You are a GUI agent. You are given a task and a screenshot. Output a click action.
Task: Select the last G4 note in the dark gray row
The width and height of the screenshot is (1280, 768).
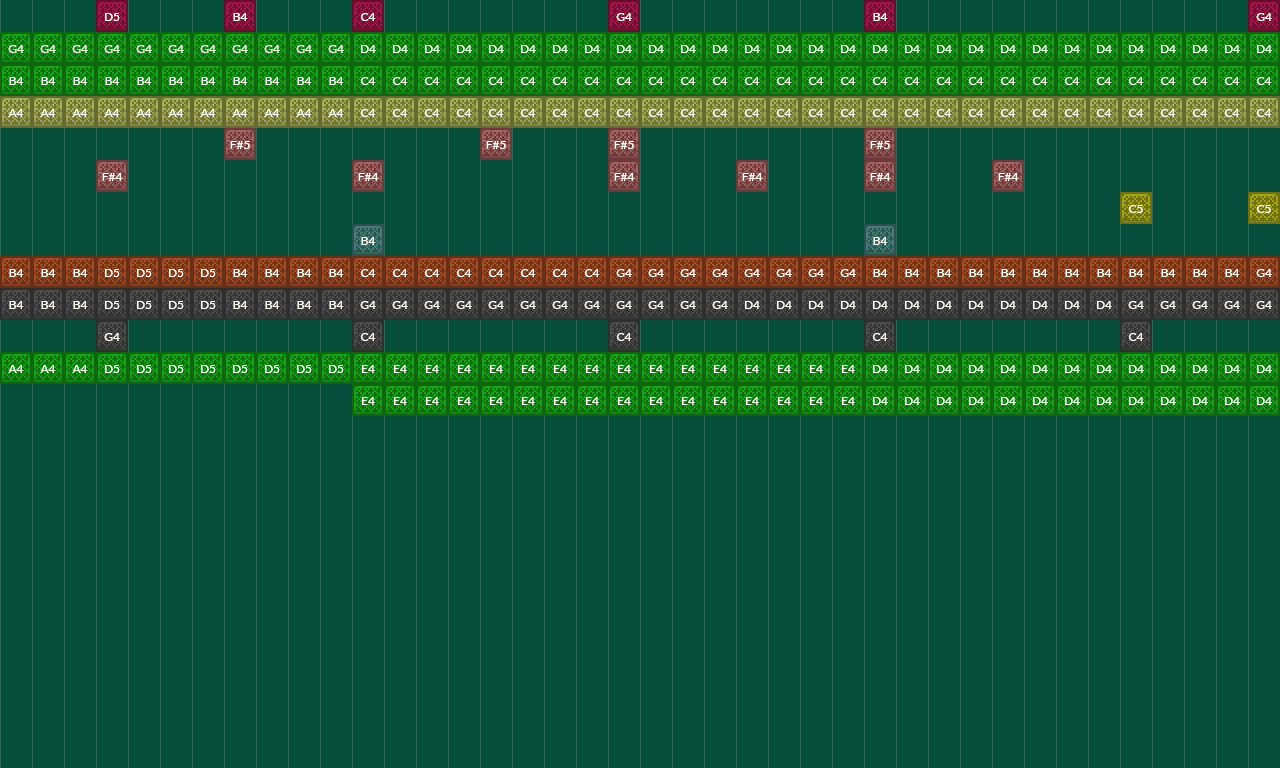coord(1264,304)
